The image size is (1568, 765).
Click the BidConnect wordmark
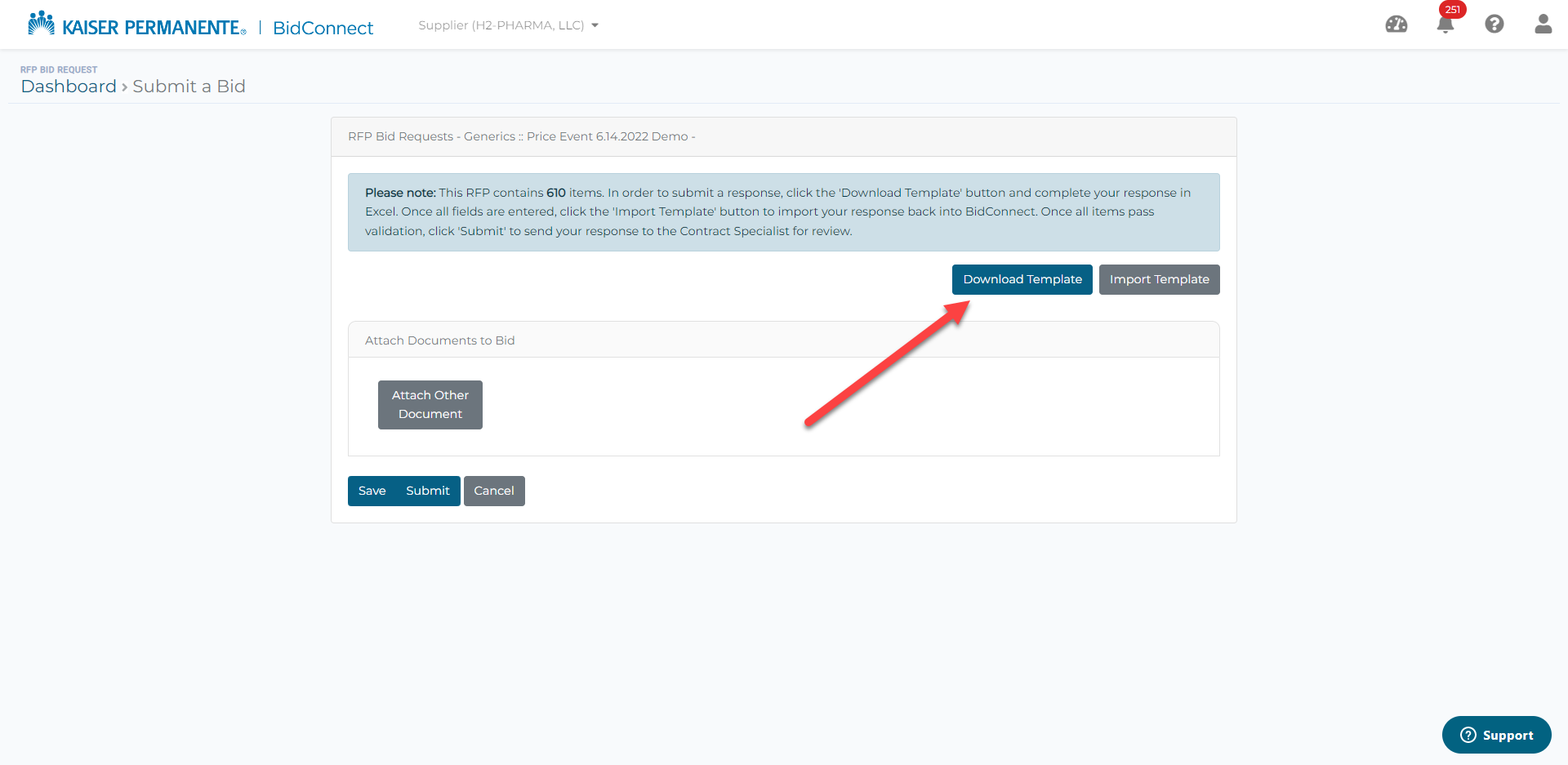click(x=323, y=28)
